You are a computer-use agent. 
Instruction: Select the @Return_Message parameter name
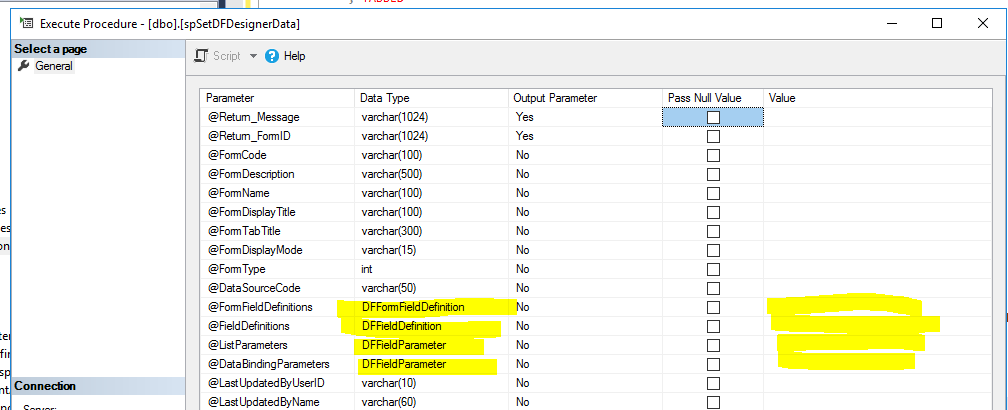click(253, 117)
